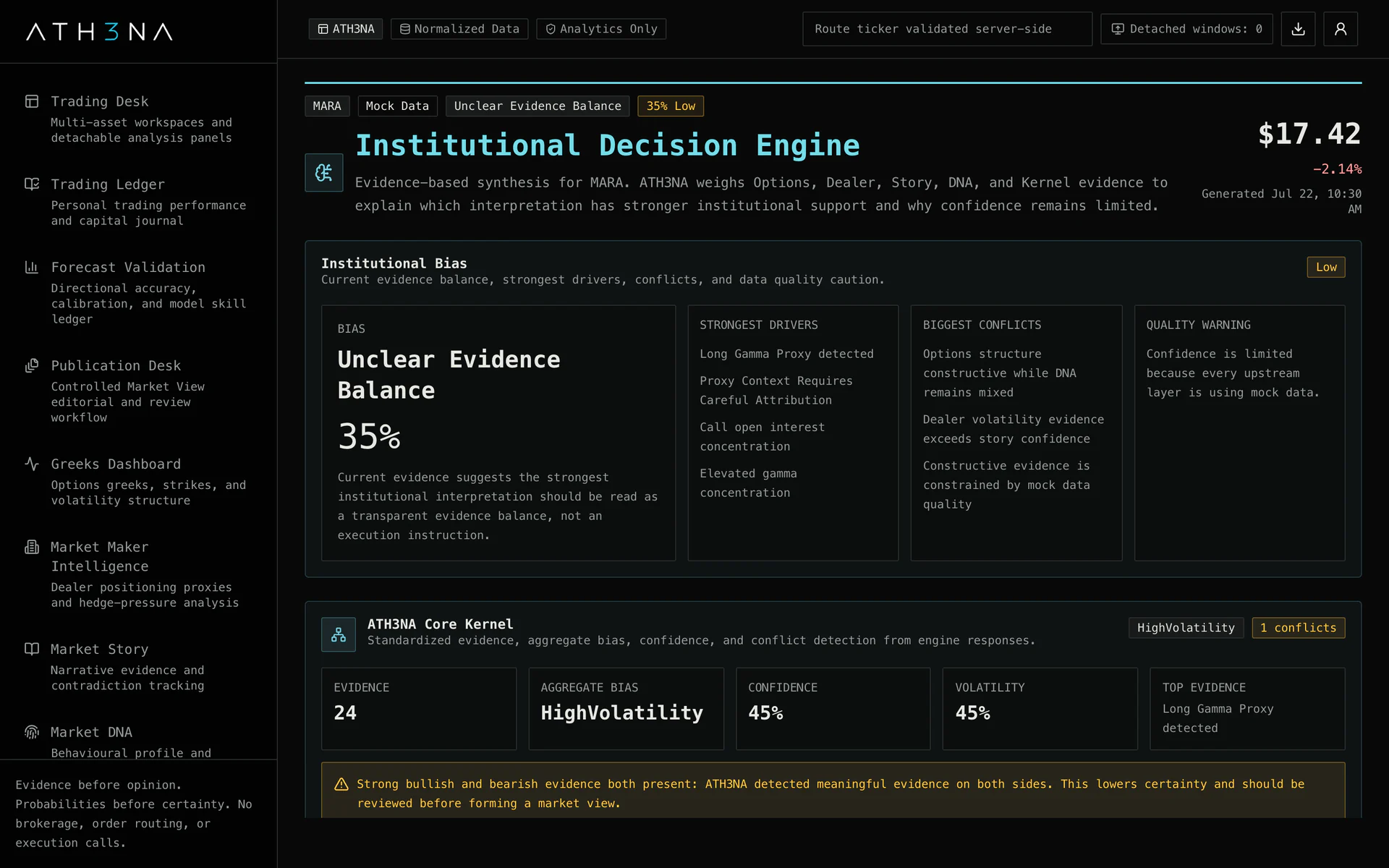Image resolution: width=1389 pixels, height=868 pixels.
Task: Select Market Story in sidebar
Action: [x=138, y=666]
